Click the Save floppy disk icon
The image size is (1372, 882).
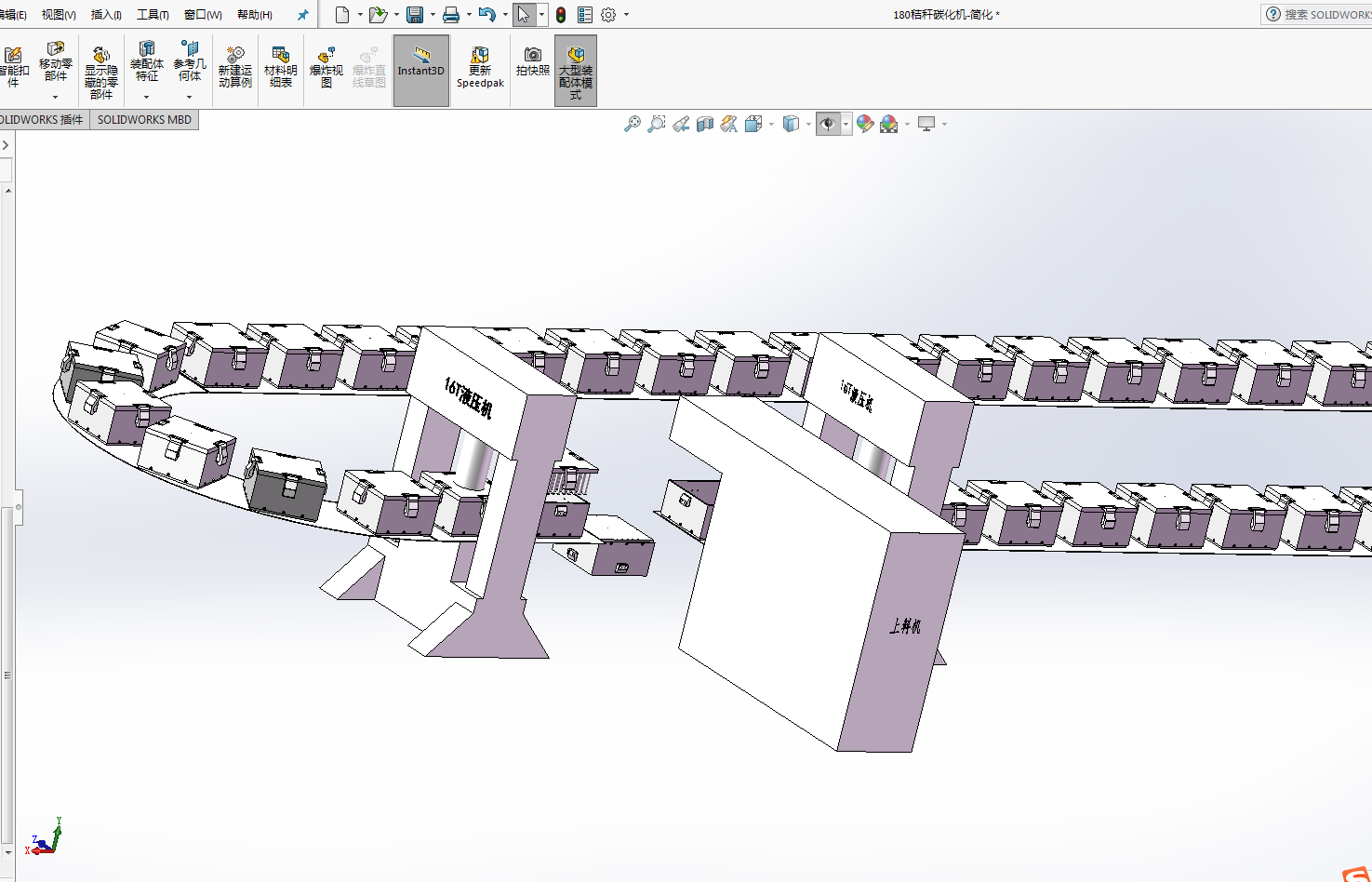pos(415,15)
